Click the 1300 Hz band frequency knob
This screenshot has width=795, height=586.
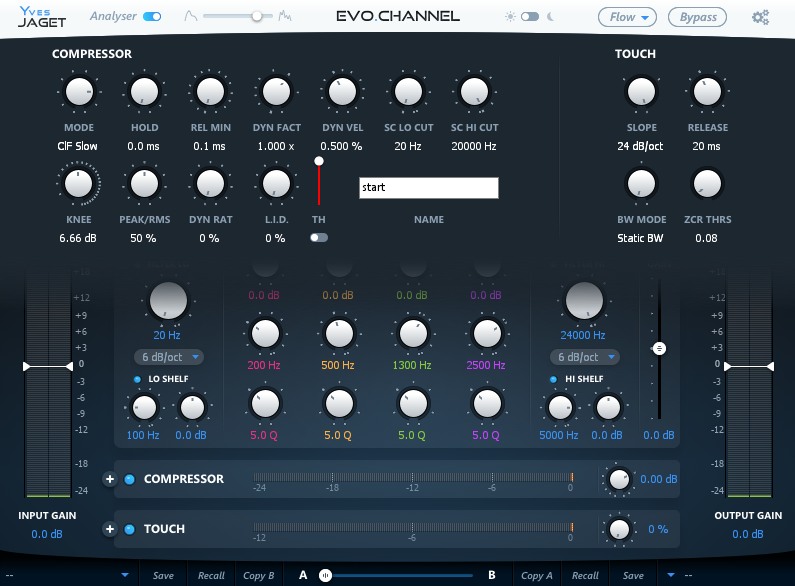coord(413,334)
